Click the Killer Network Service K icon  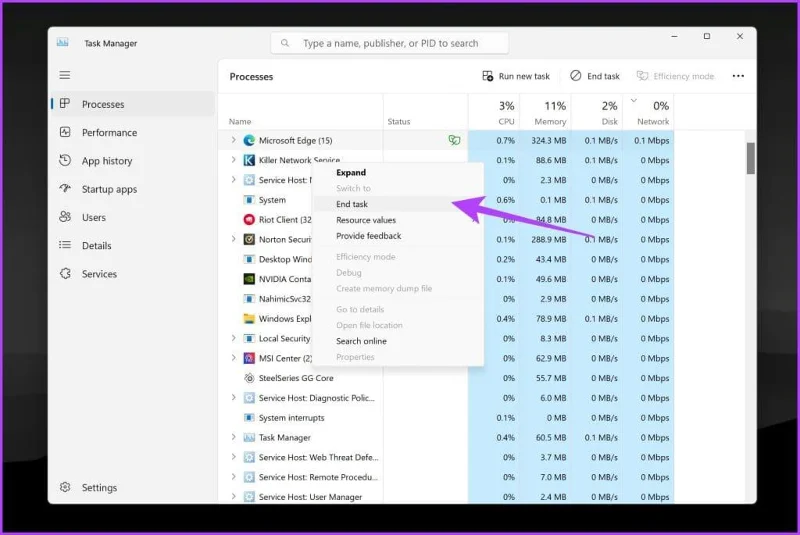click(249, 160)
